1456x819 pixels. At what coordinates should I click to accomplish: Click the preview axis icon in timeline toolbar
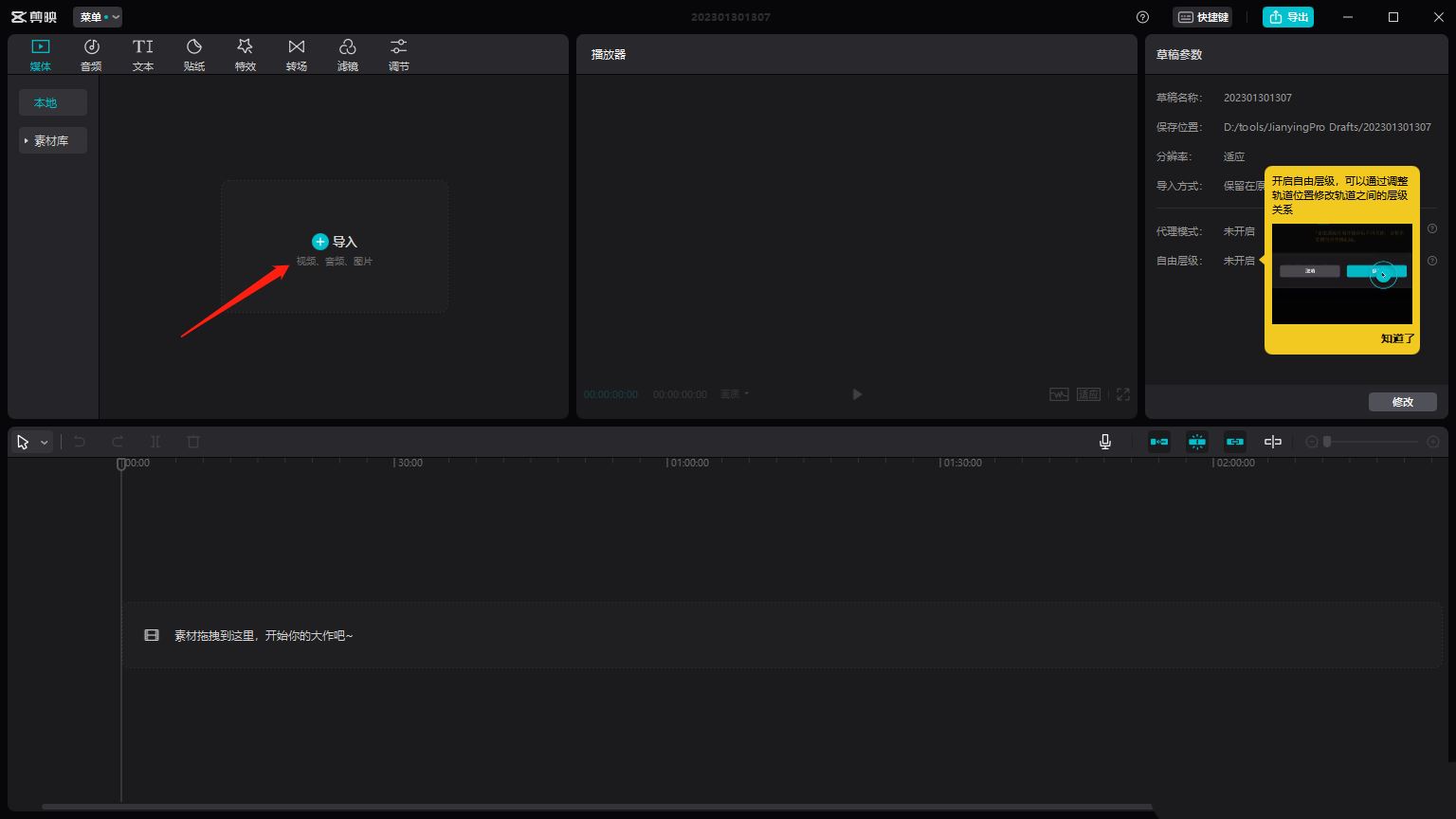(1272, 442)
